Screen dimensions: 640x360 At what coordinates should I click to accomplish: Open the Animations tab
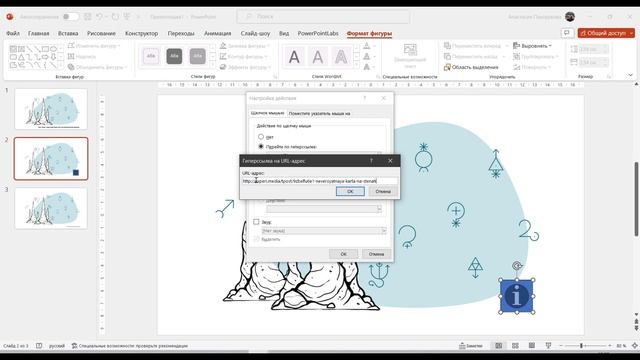pyautogui.click(x=218, y=33)
